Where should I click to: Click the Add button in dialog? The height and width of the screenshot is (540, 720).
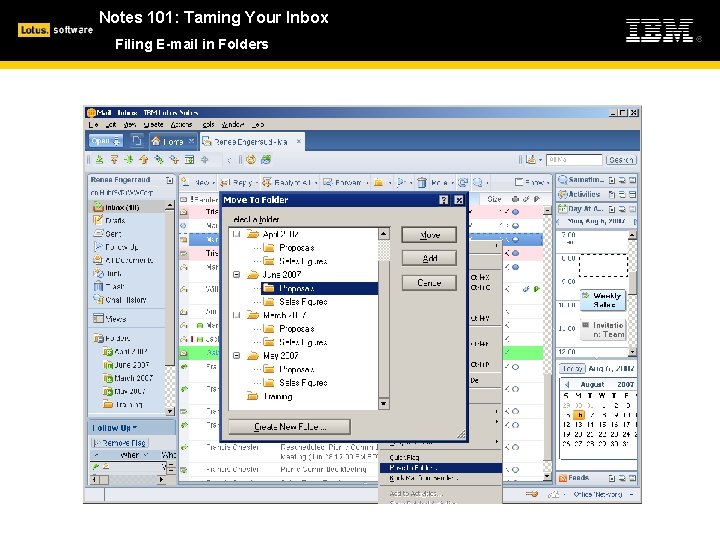[429, 259]
